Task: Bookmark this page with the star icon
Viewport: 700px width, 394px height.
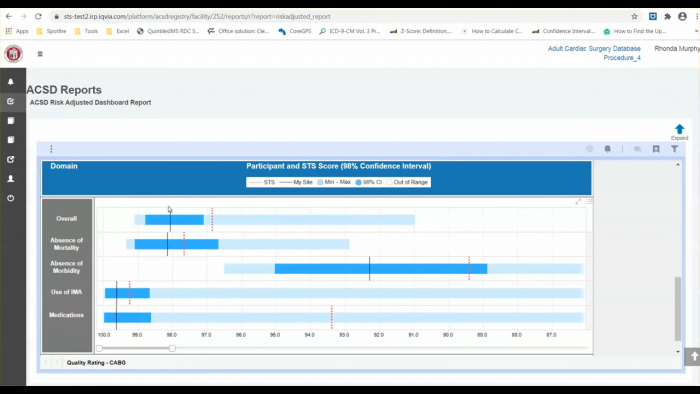Action: pos(634,17)
